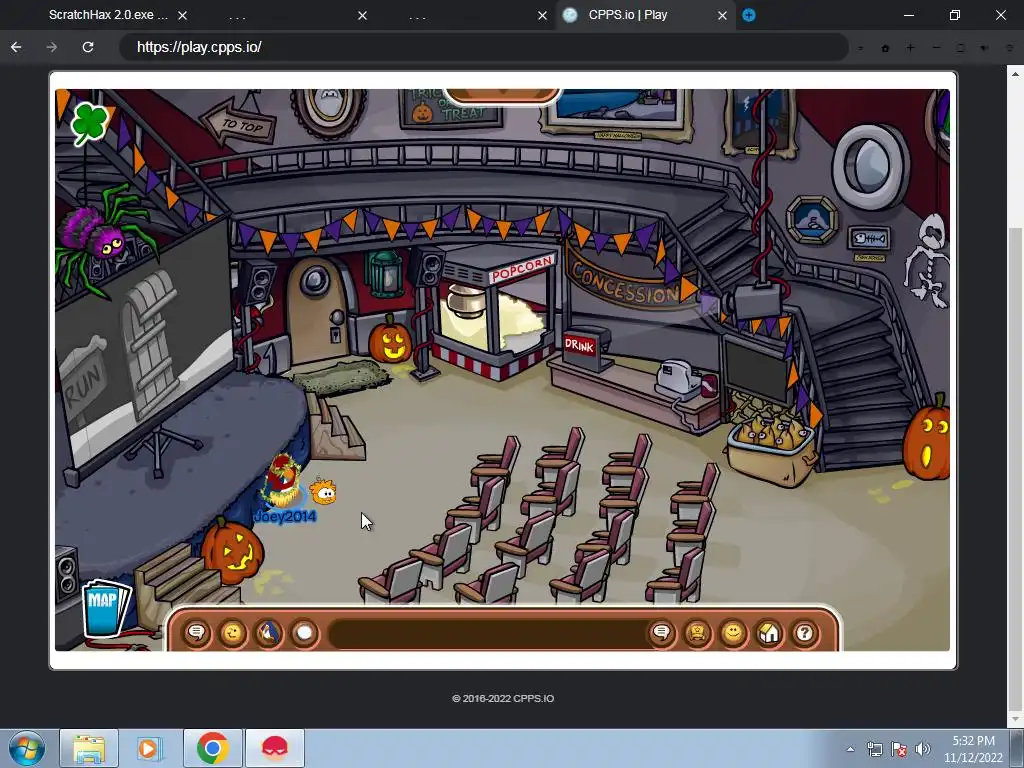1024x768 pixels.
Task: Open the media player taskbar icon
Action: coord(148,748)
